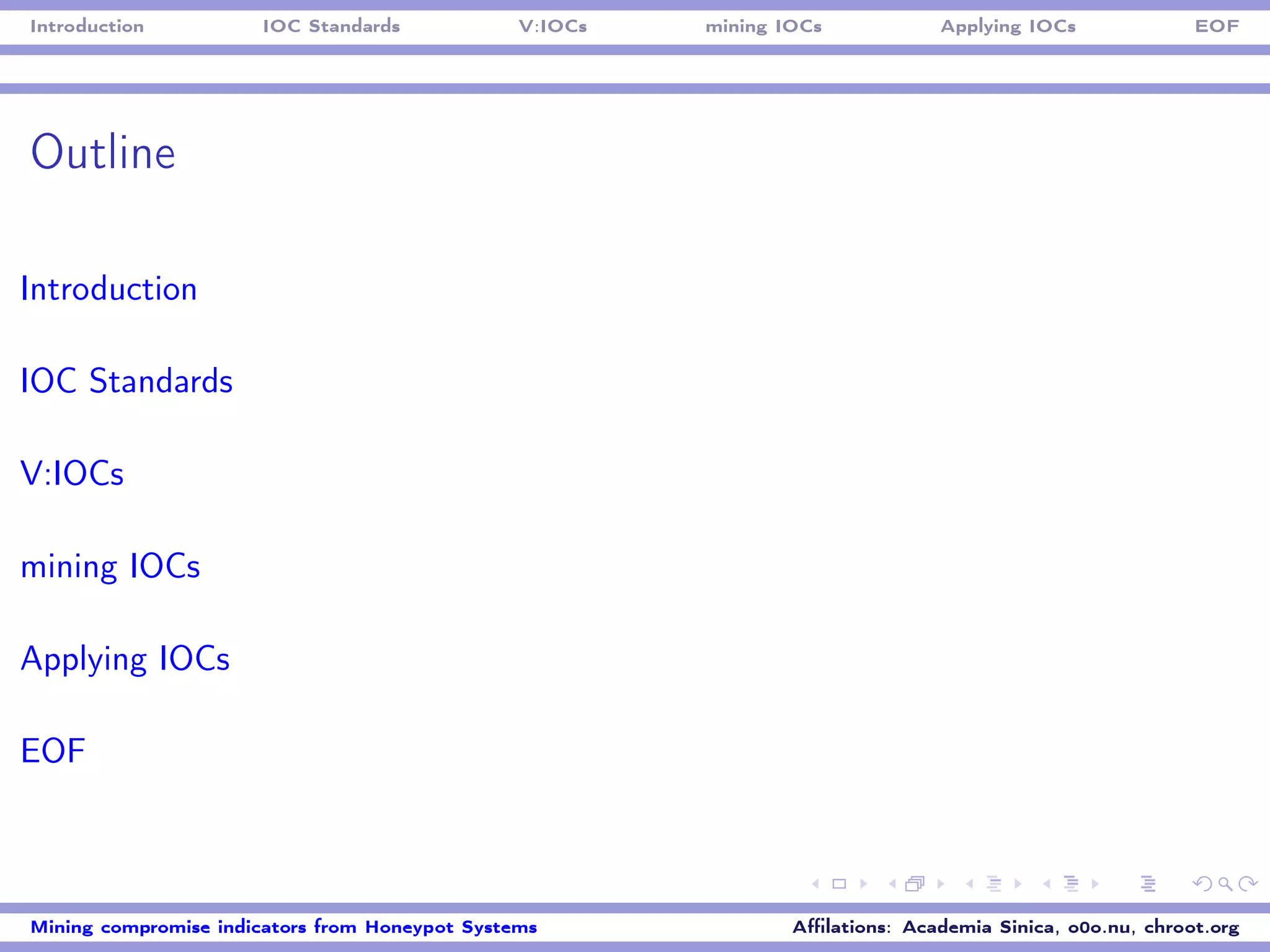Screen dimensions: 1270x952
Task: Click the section navigation lines icon
Action: click(1071, 884)
